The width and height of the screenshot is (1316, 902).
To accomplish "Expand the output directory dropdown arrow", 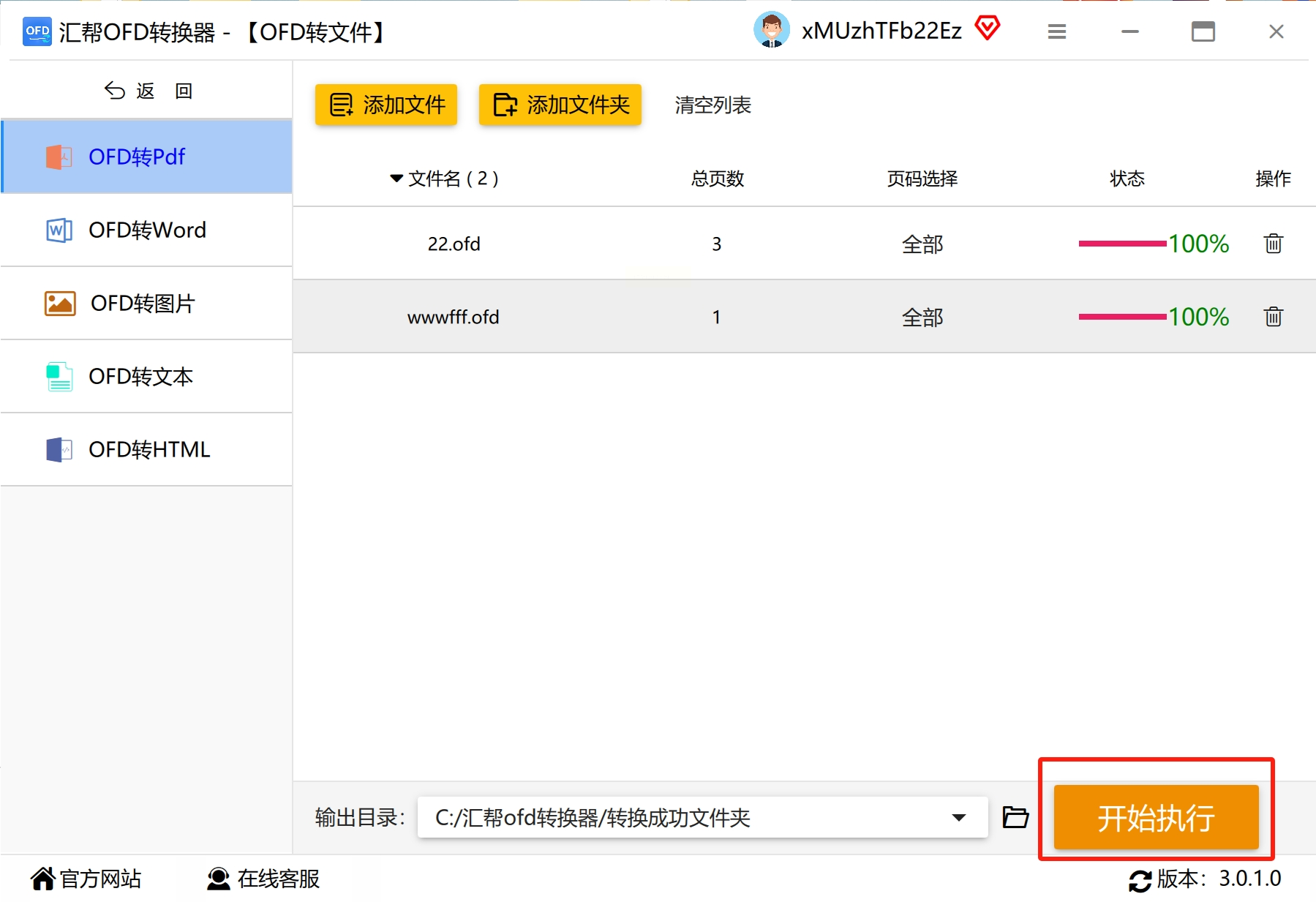I will point(958,817).
